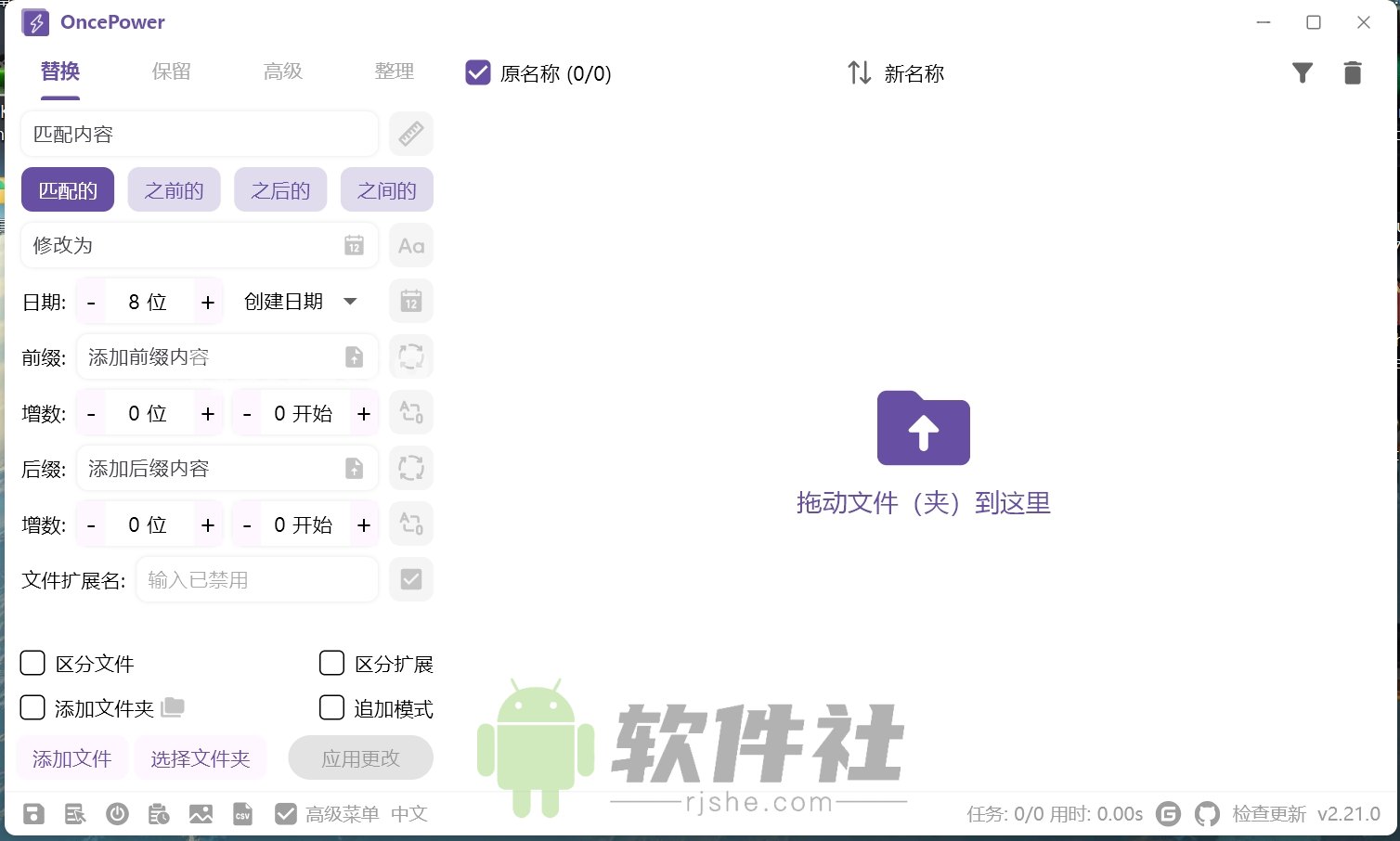Screen dimensions: 1400x841
Task: Click the 检查更新 link
Action: tap(1269, 814)
